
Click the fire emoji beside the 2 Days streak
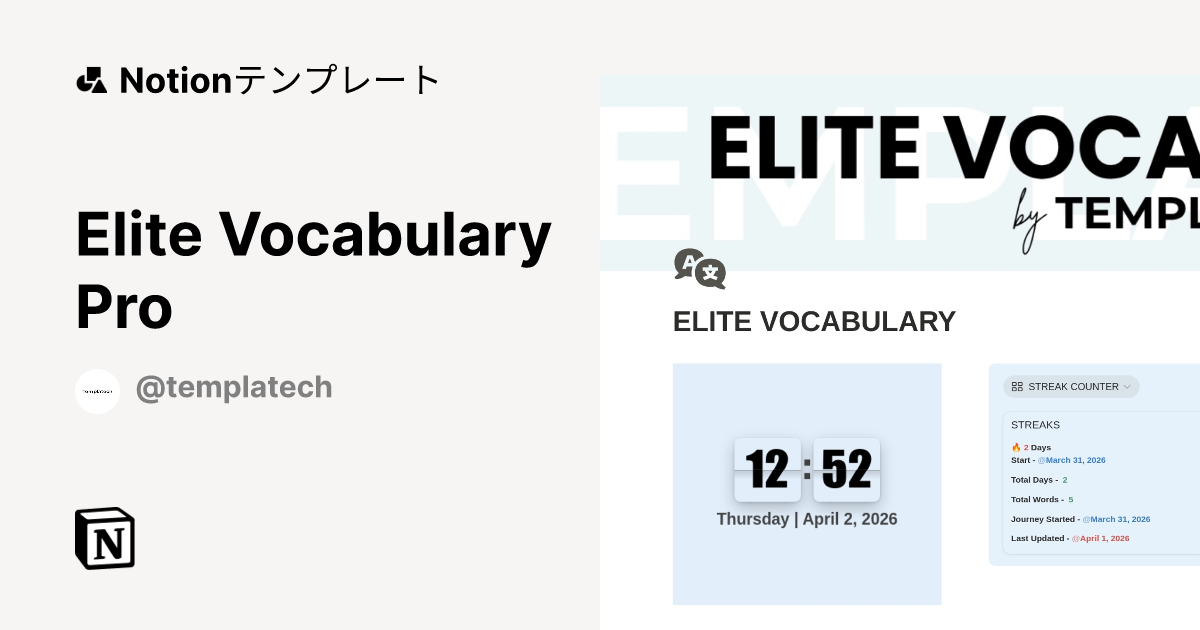[1014, 447]
